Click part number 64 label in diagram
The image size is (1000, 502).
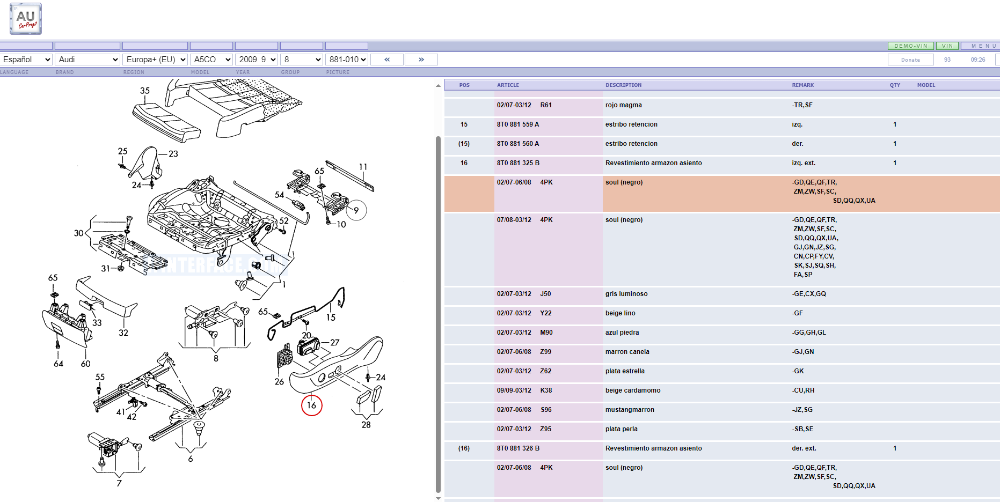pos(59,364)
